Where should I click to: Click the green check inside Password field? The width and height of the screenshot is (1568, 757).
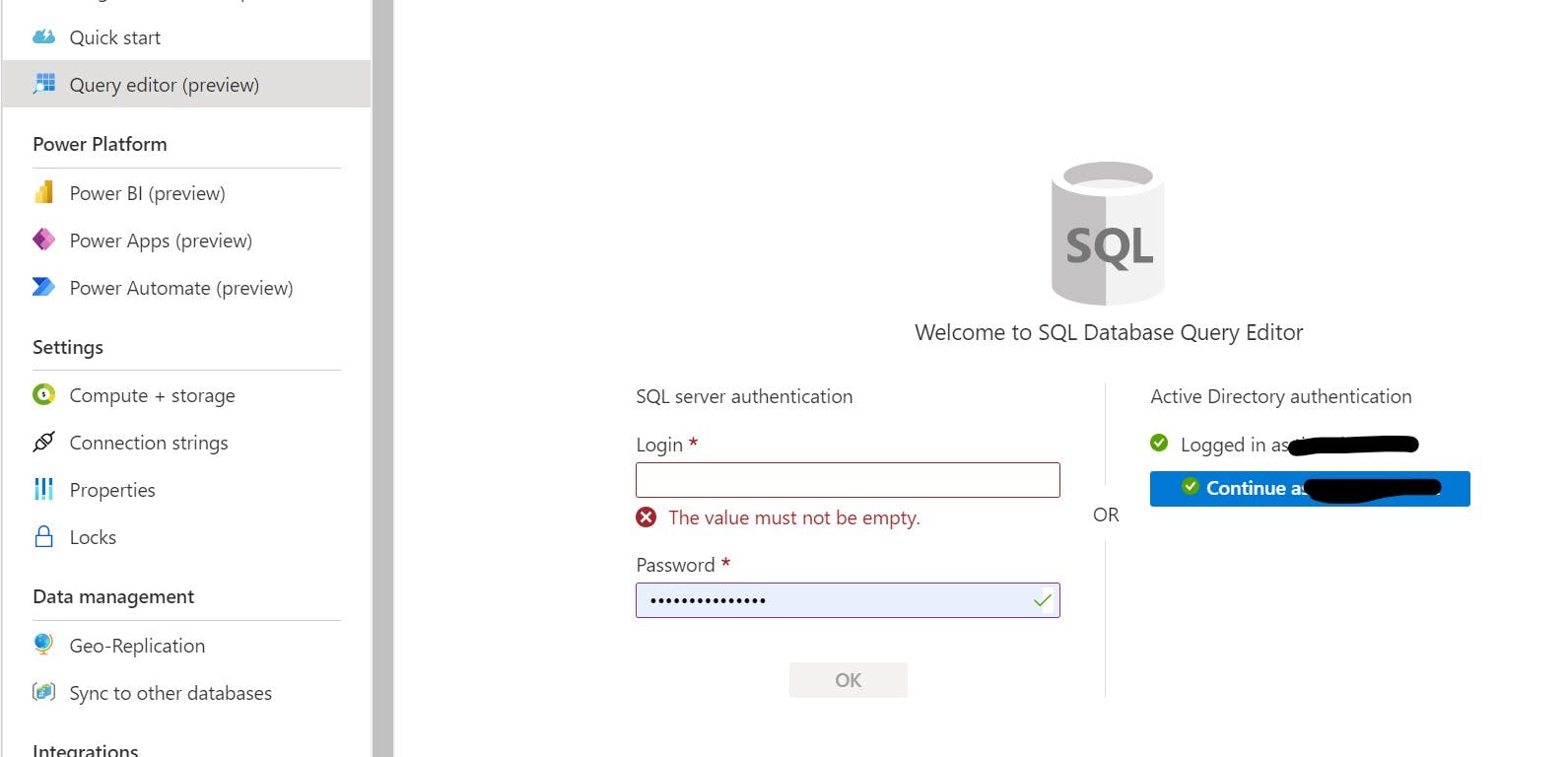tap(1042, 600)
